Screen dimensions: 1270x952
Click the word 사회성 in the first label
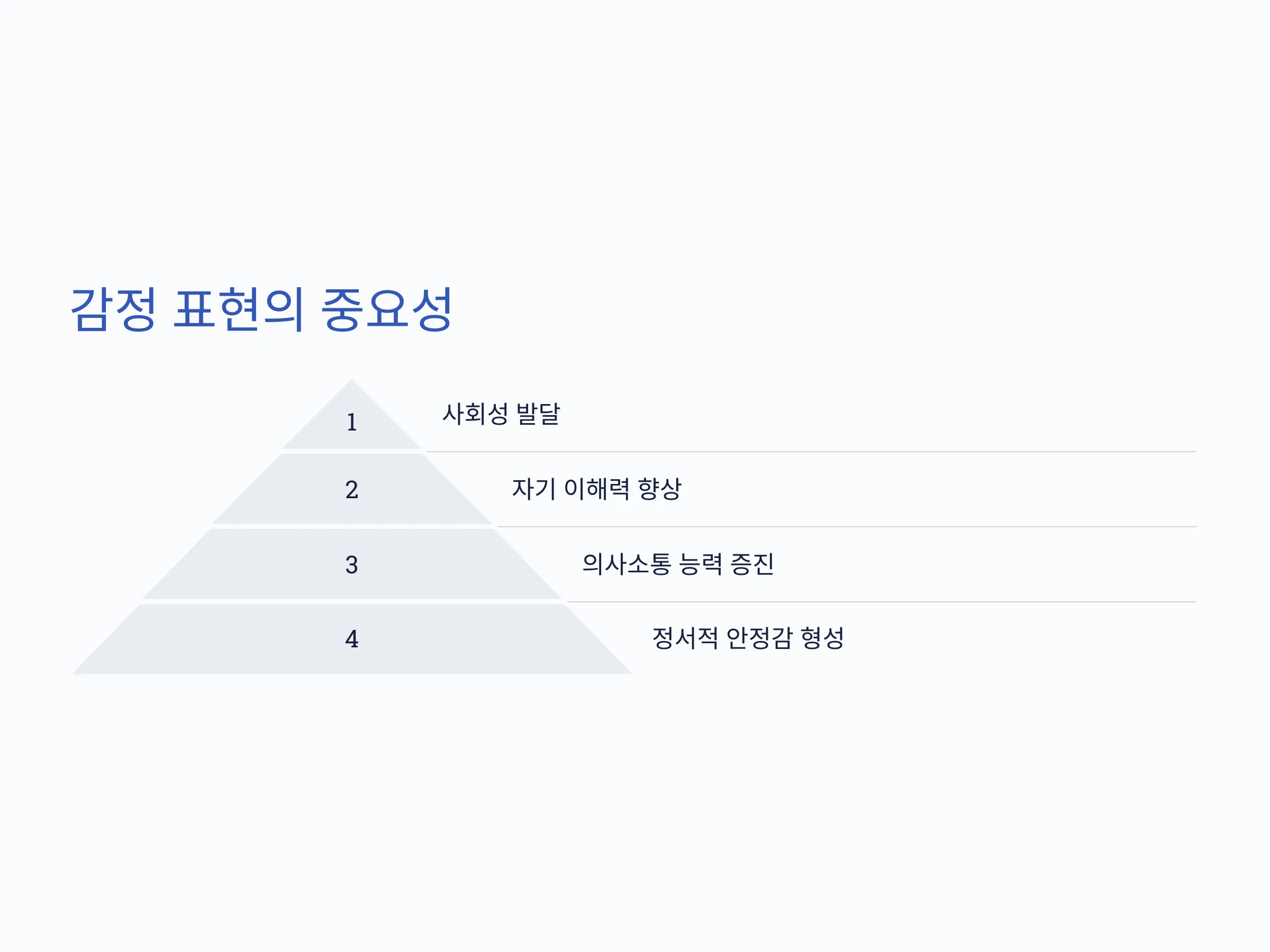(475, 414)
